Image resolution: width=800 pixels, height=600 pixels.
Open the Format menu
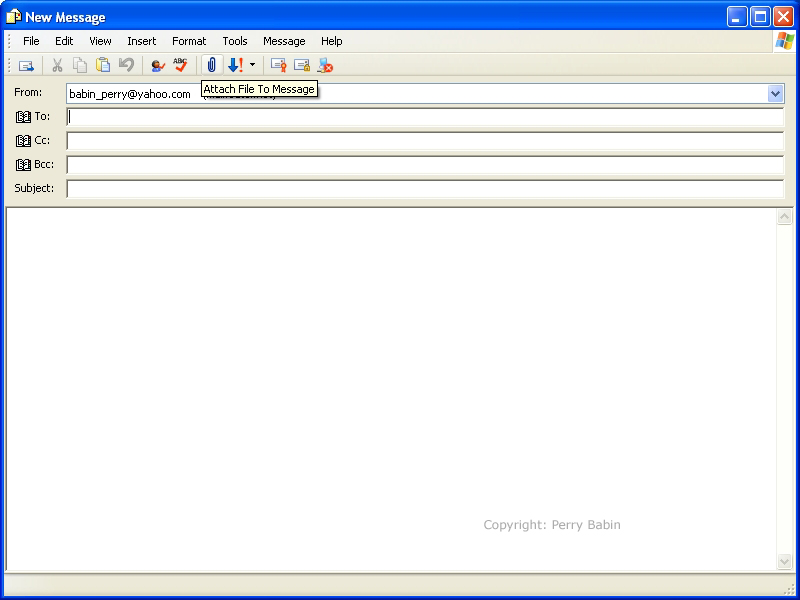click(189, 41)
